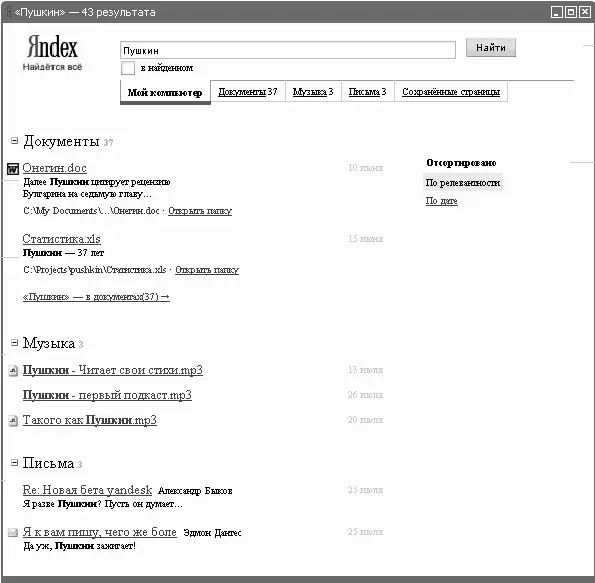This screenshot has height=583, width=595.
Task: Sort results По дате
Action: coord(441,201)
